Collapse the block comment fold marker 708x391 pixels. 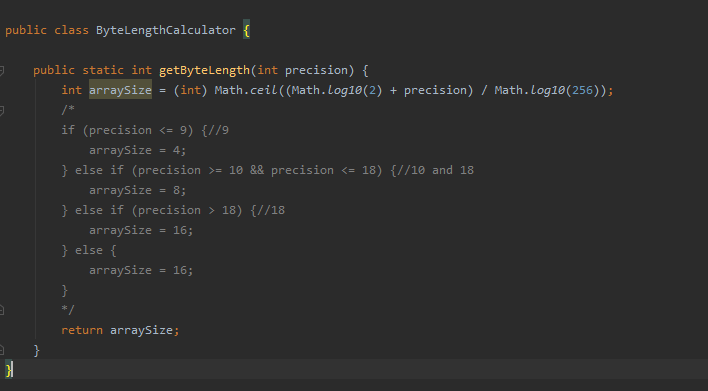2,110
